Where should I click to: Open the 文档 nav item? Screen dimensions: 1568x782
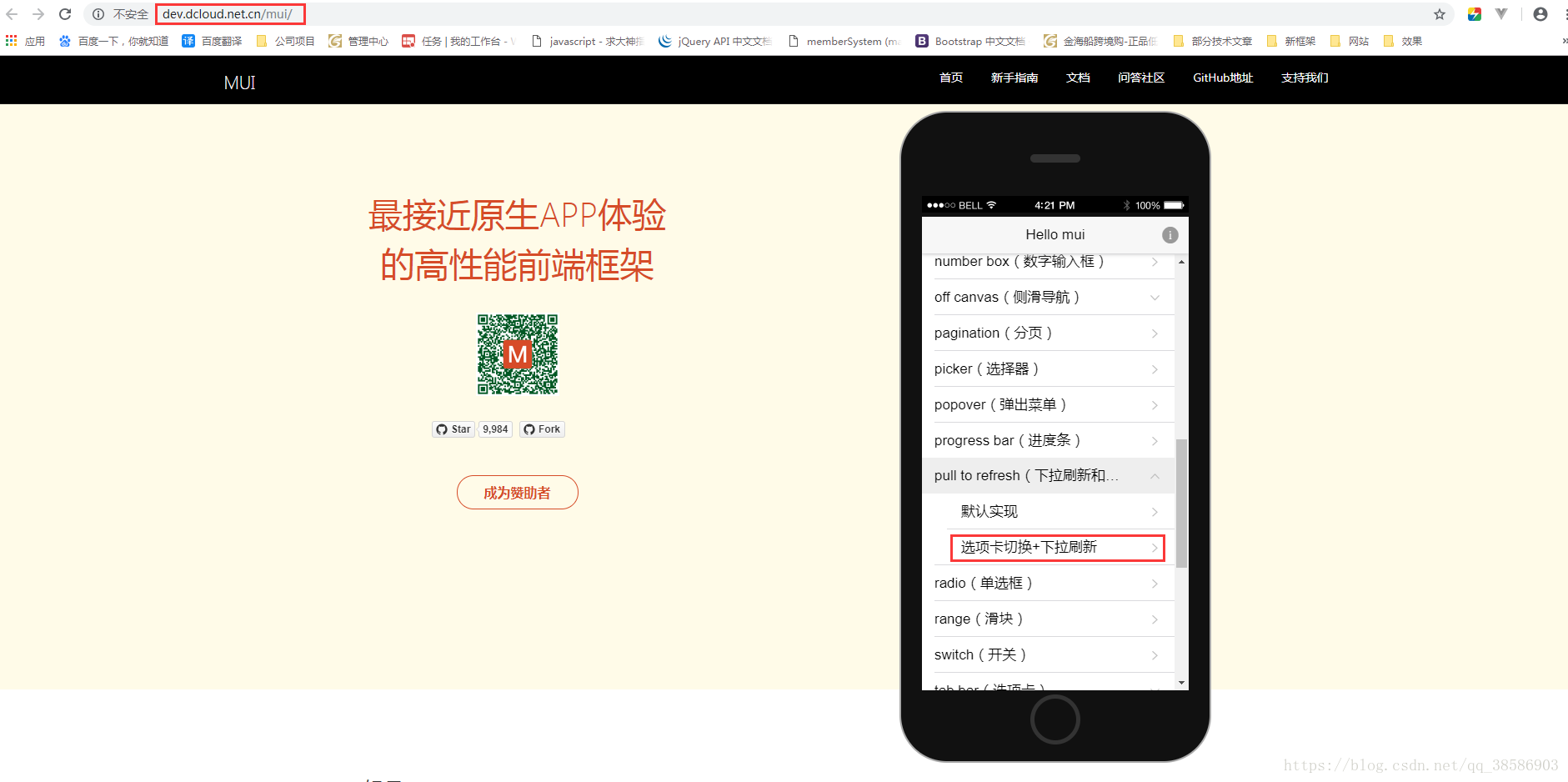1078,78
